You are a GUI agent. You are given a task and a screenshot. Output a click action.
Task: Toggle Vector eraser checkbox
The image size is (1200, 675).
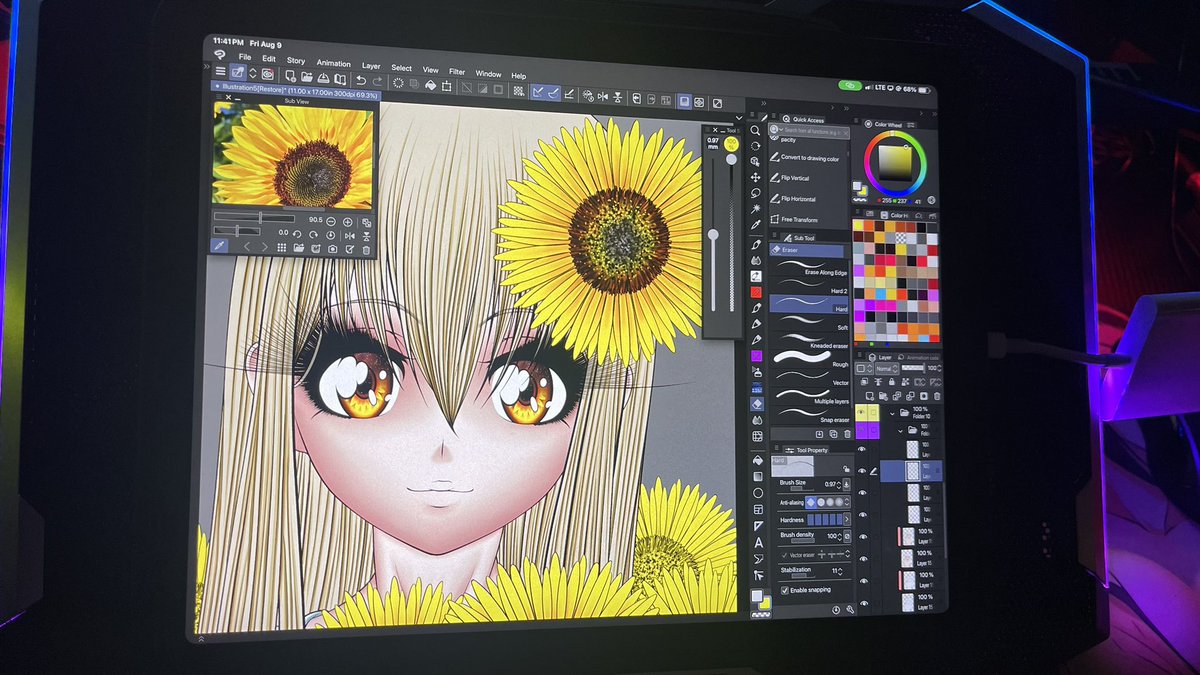(785, 555)
